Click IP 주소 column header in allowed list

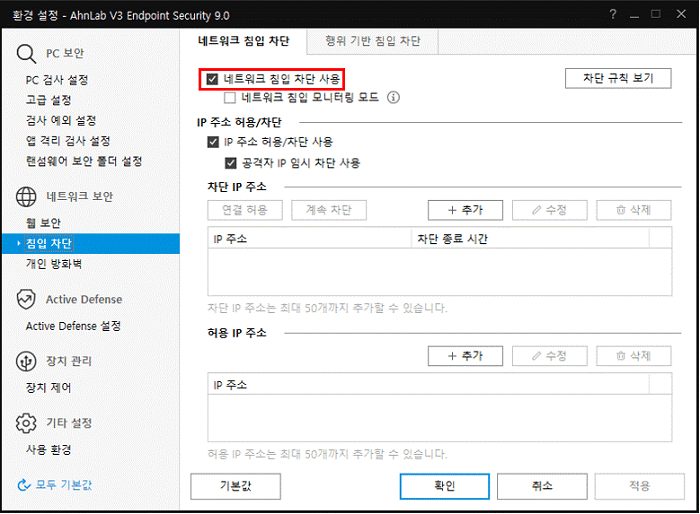pyautogui.click(x=429, y=385)
